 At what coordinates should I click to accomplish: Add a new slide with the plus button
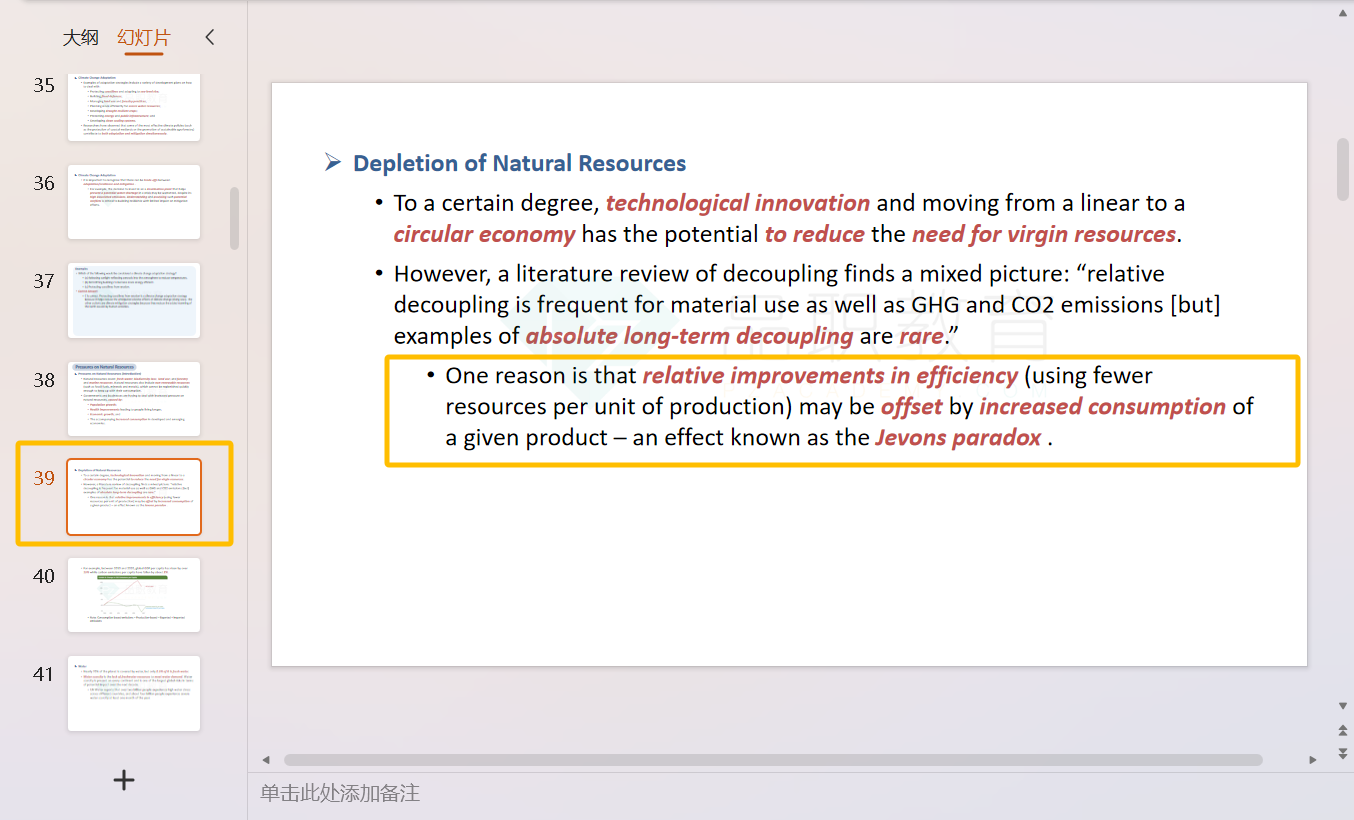[x=124, y=780]
